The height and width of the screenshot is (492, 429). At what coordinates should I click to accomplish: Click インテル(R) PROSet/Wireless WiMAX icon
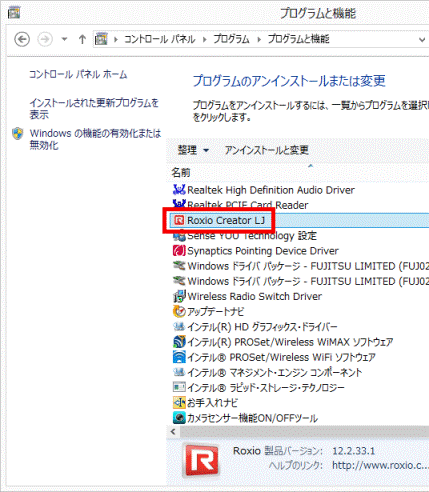click(179, 342)
